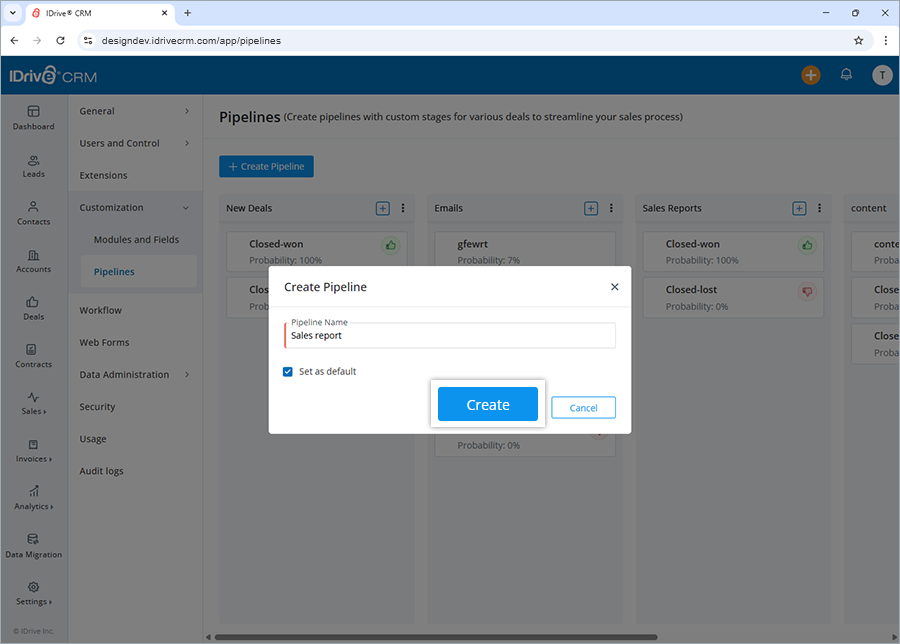Select the Data Migration icon
The height and width of the screenshot is (644, 900).
click(x=33, y=543)
